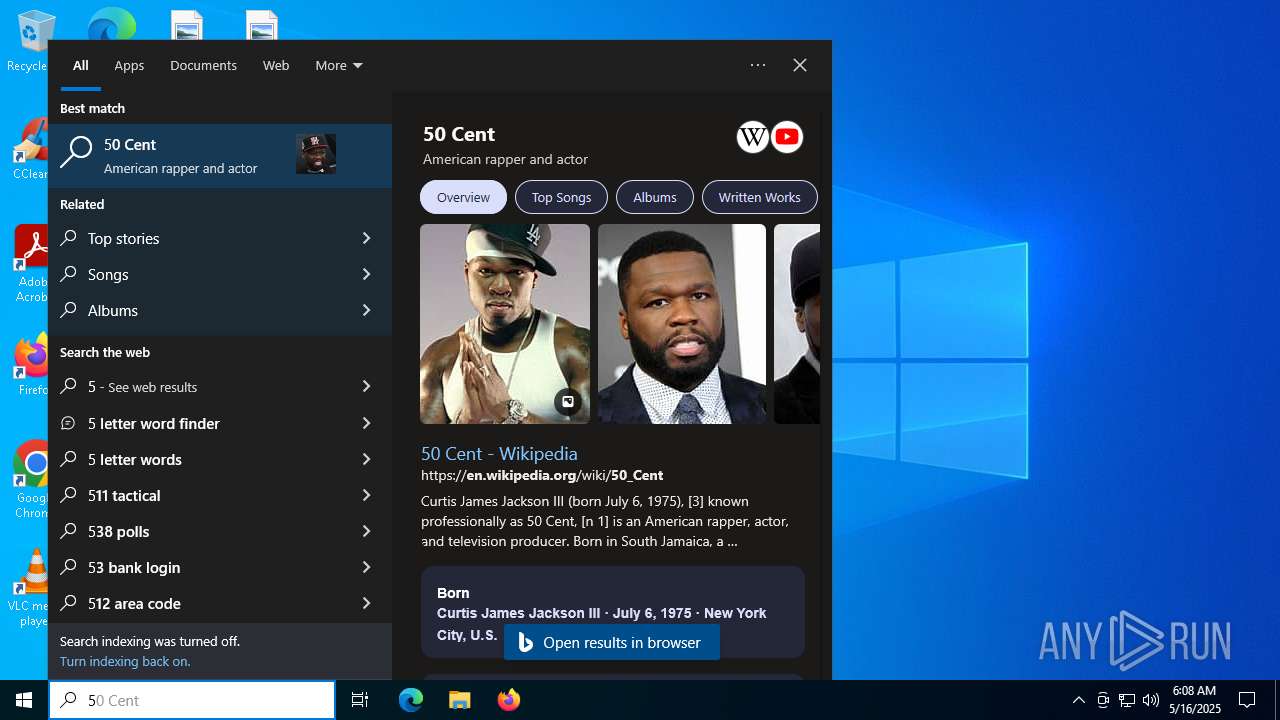Expand the '511 tactical' arrow
The image size is (1280, 720).
366,495
